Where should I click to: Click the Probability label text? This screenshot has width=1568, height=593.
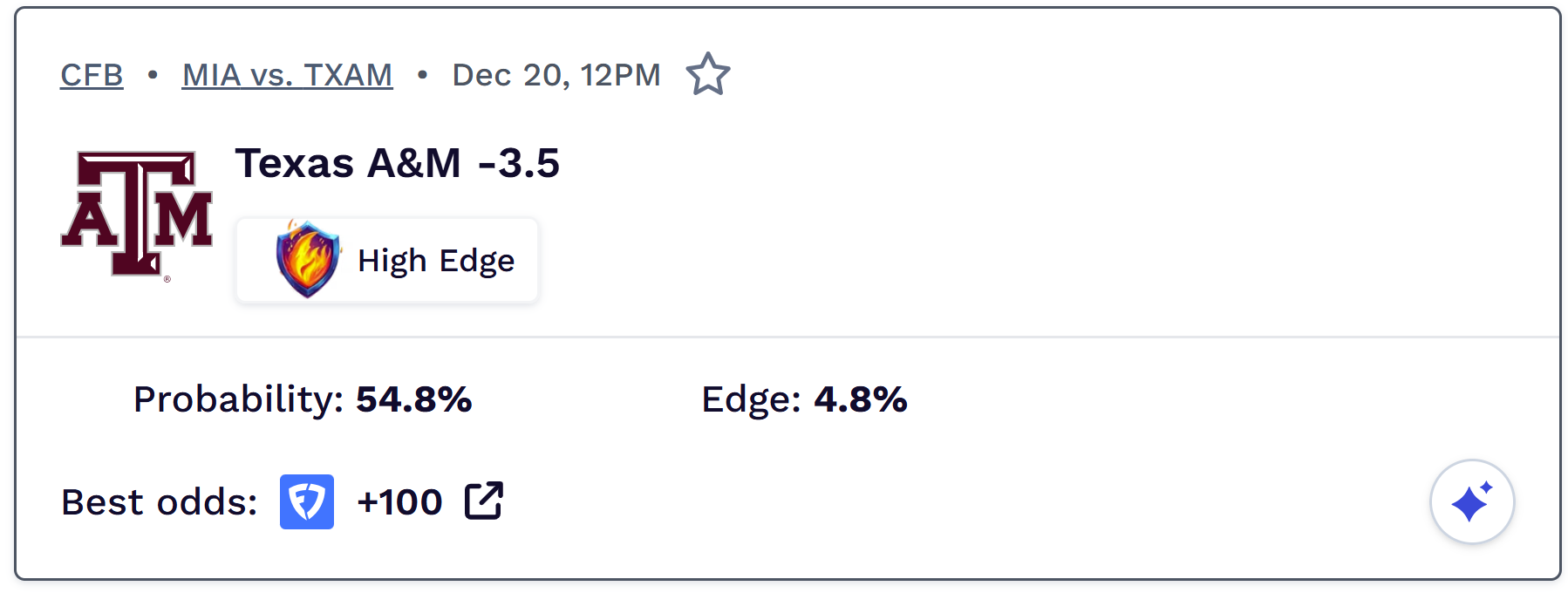[238, 399]
